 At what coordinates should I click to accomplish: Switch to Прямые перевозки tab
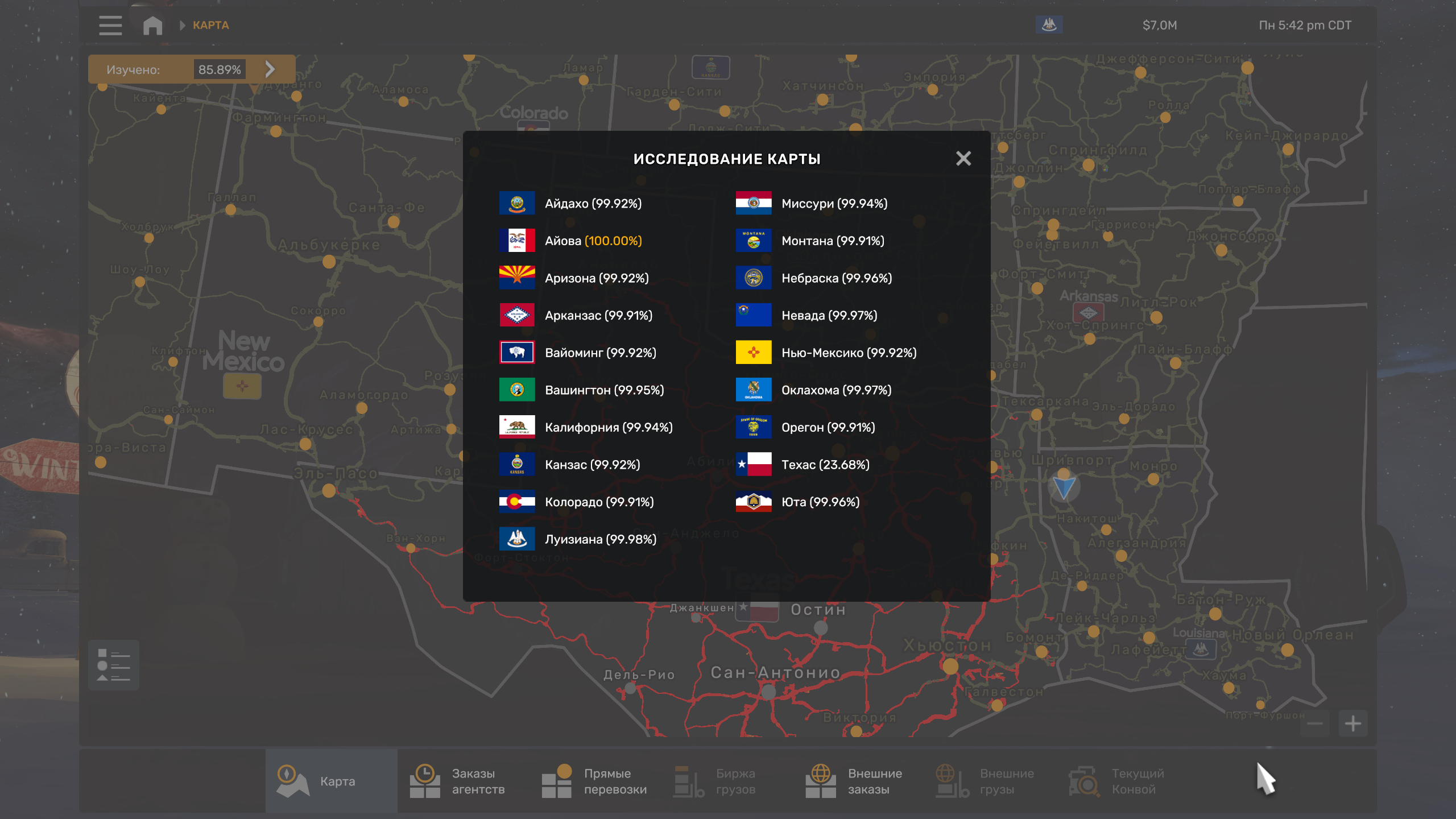pos(595,781)
